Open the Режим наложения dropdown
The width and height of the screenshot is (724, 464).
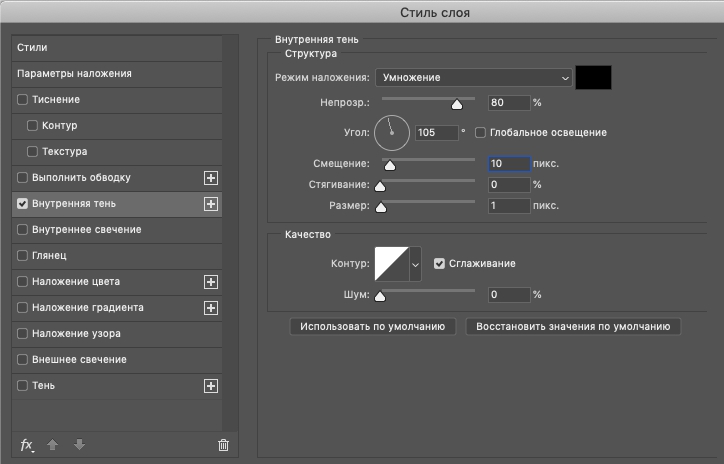[x=474, y=78]
